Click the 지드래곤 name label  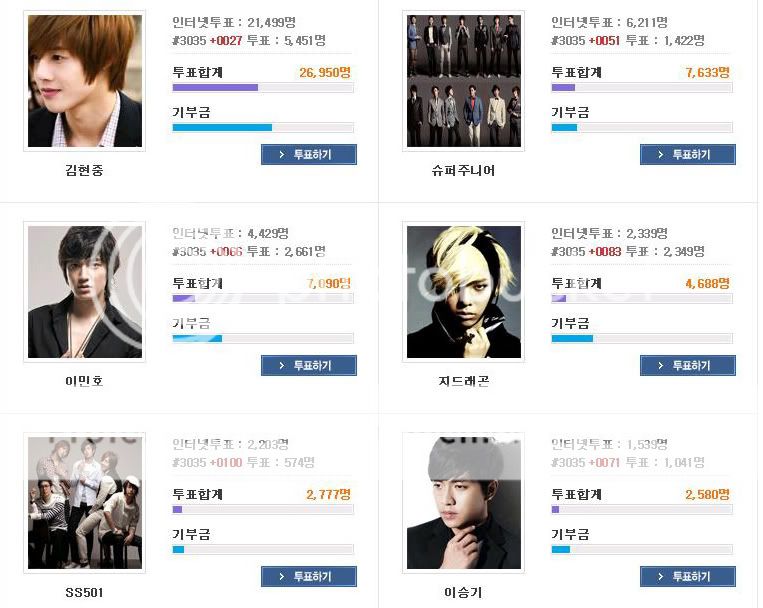point(463,381)
